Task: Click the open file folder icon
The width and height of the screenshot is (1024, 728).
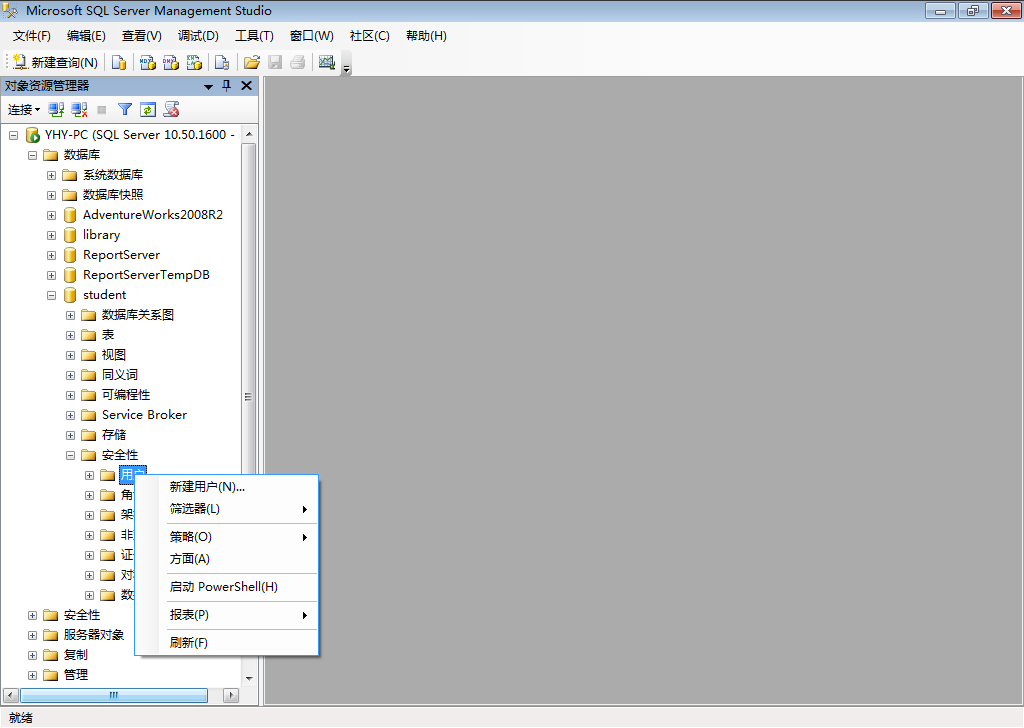Action: coord(251,62)
